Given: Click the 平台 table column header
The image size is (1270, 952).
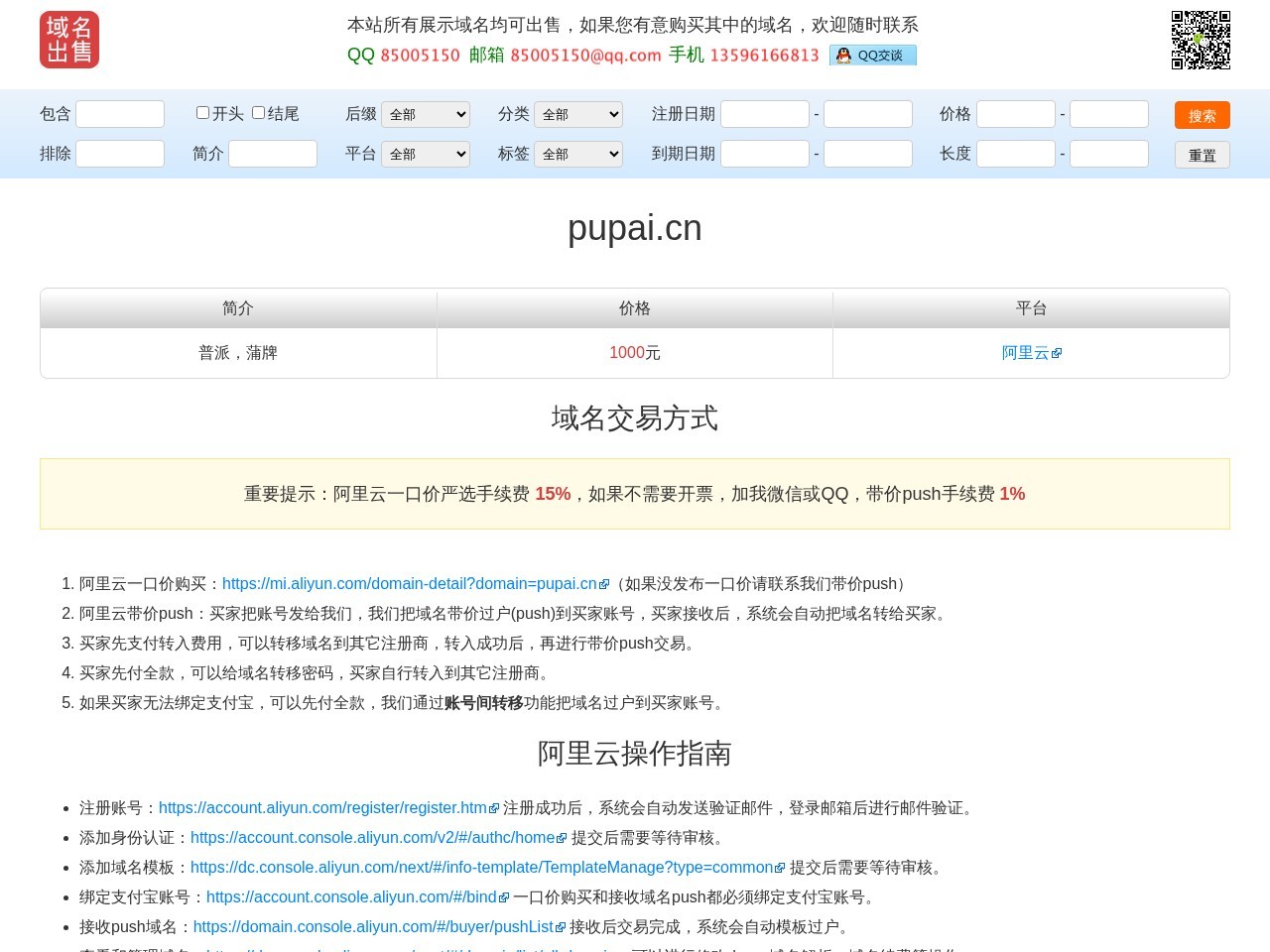Looking at the screenshot, I should [1031, 308].
